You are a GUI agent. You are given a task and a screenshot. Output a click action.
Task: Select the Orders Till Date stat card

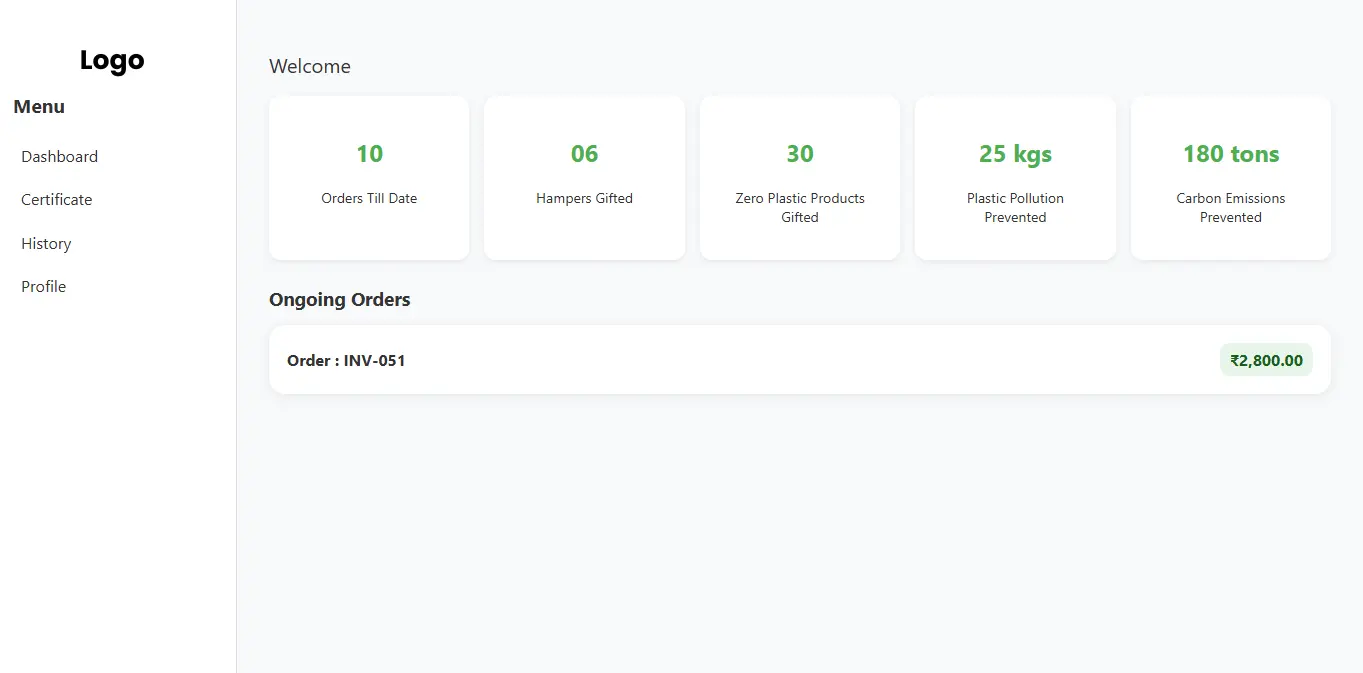(368, 178)
